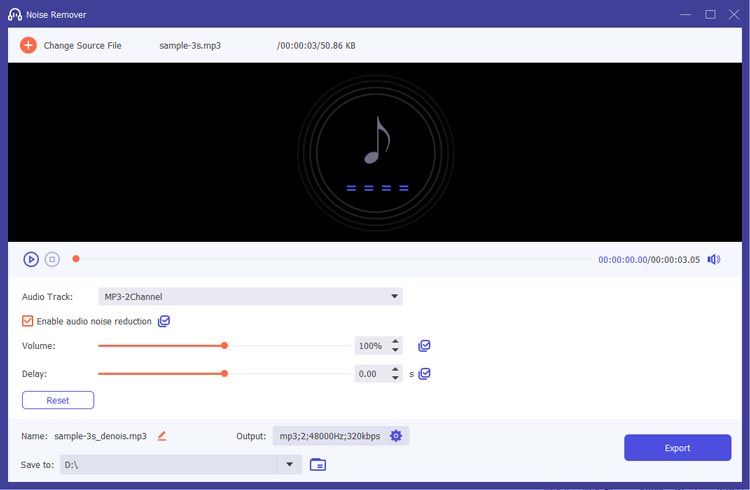
Task: Minimize the Noise Remover window
Action: click(685, 14)
